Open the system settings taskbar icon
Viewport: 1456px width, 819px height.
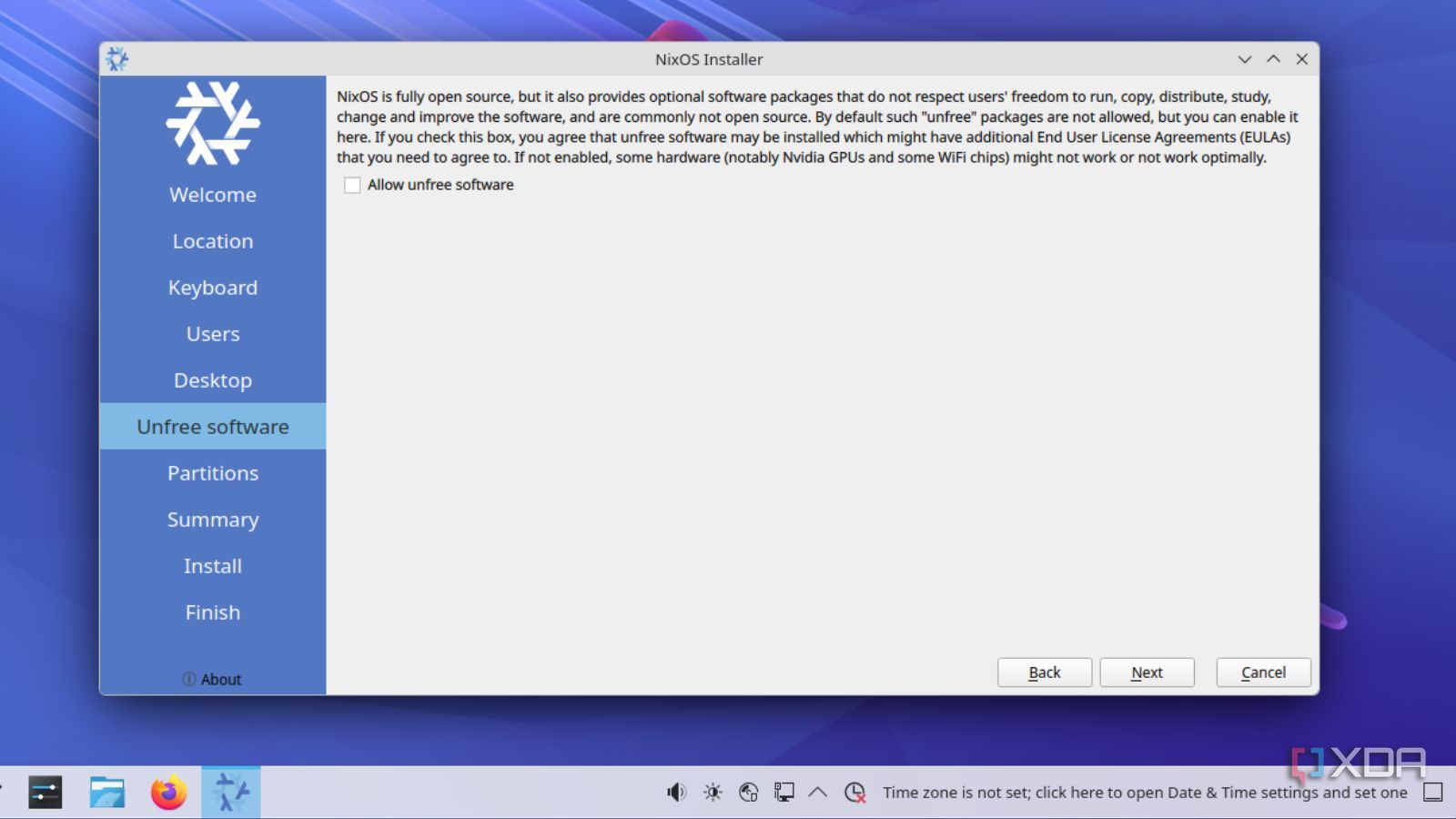click(x=45, y=793)
